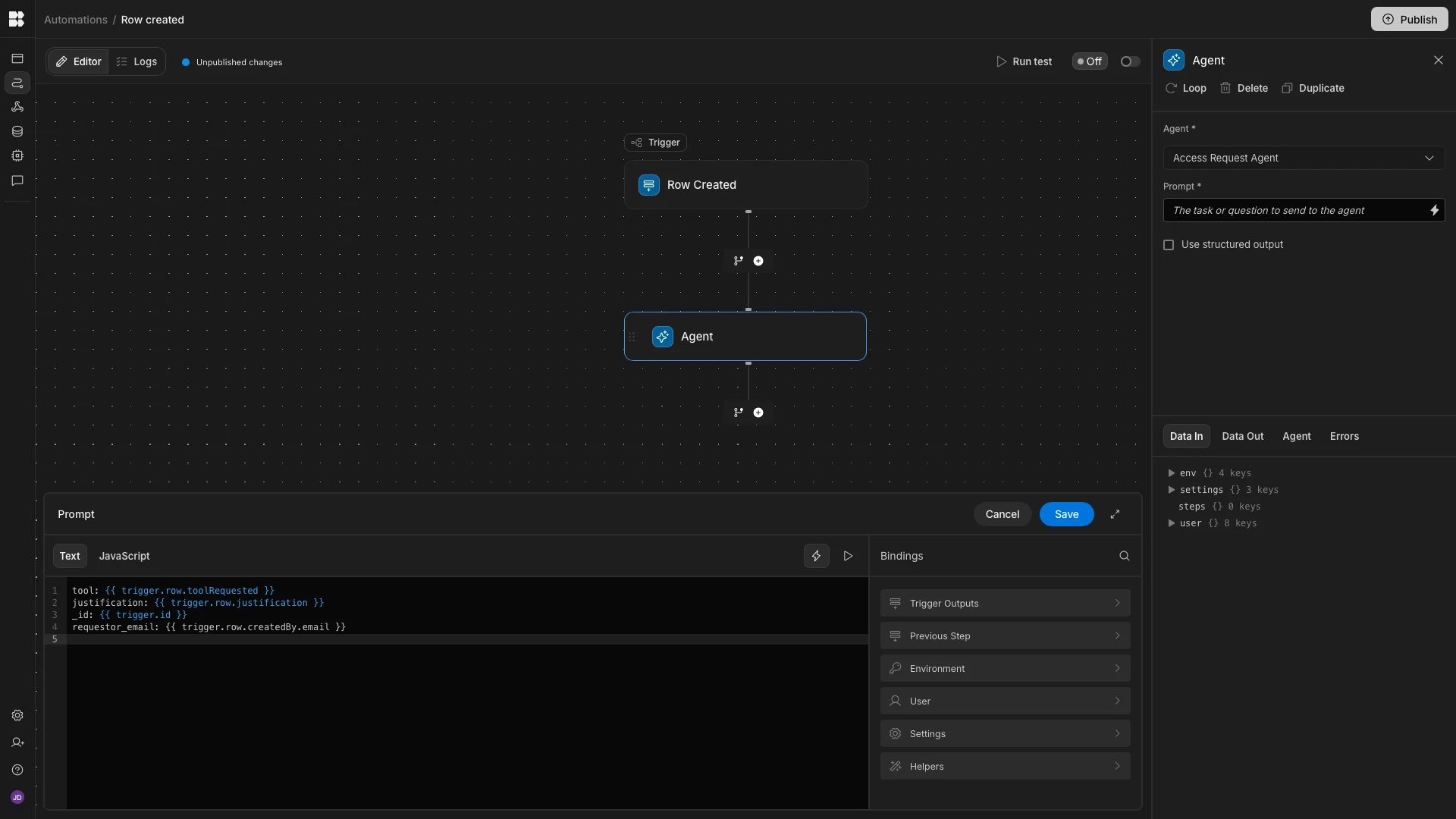This screenshot has width=1456, height=819.
Task: Click the Publish button
Action: click(x=1409, y=19)
